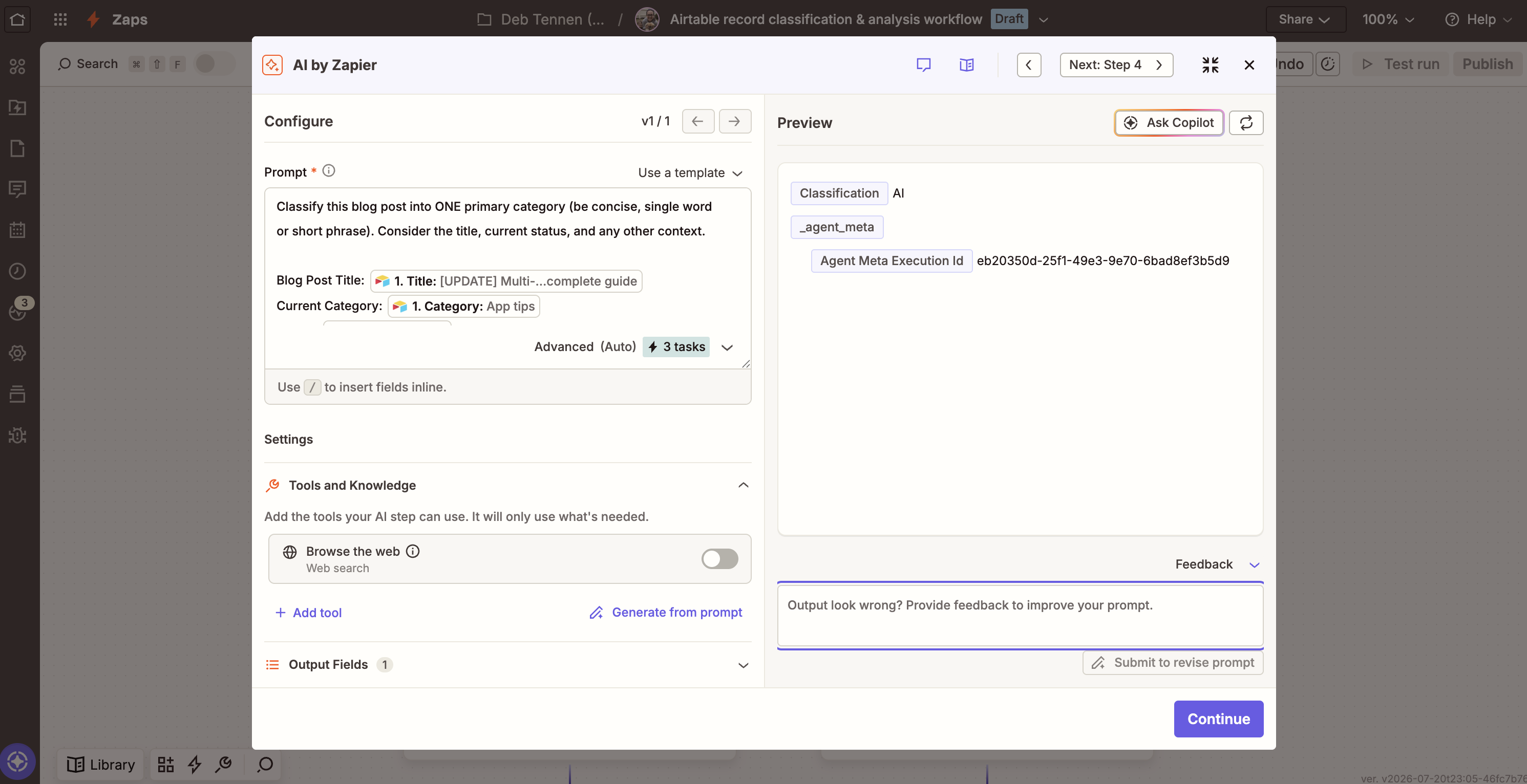Click the Publish button

[x=1487, y=64]
